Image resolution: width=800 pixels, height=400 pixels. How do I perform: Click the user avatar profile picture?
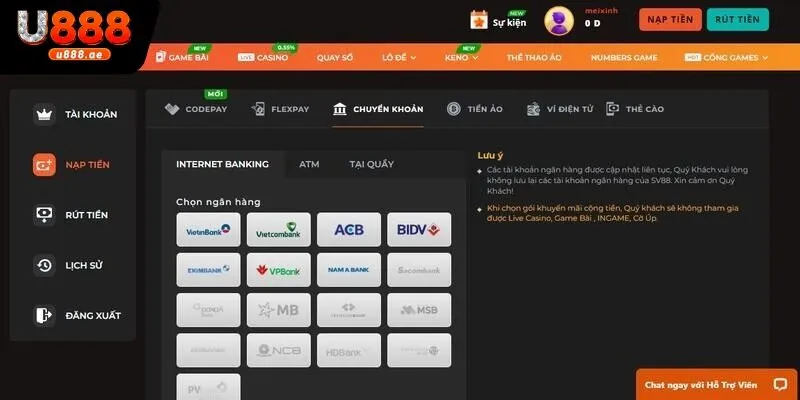click(x=558, y=21)
